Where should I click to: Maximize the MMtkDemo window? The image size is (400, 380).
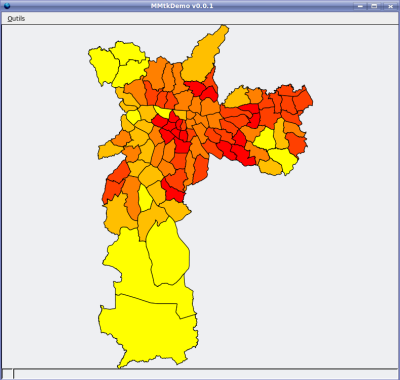point(374,6)
